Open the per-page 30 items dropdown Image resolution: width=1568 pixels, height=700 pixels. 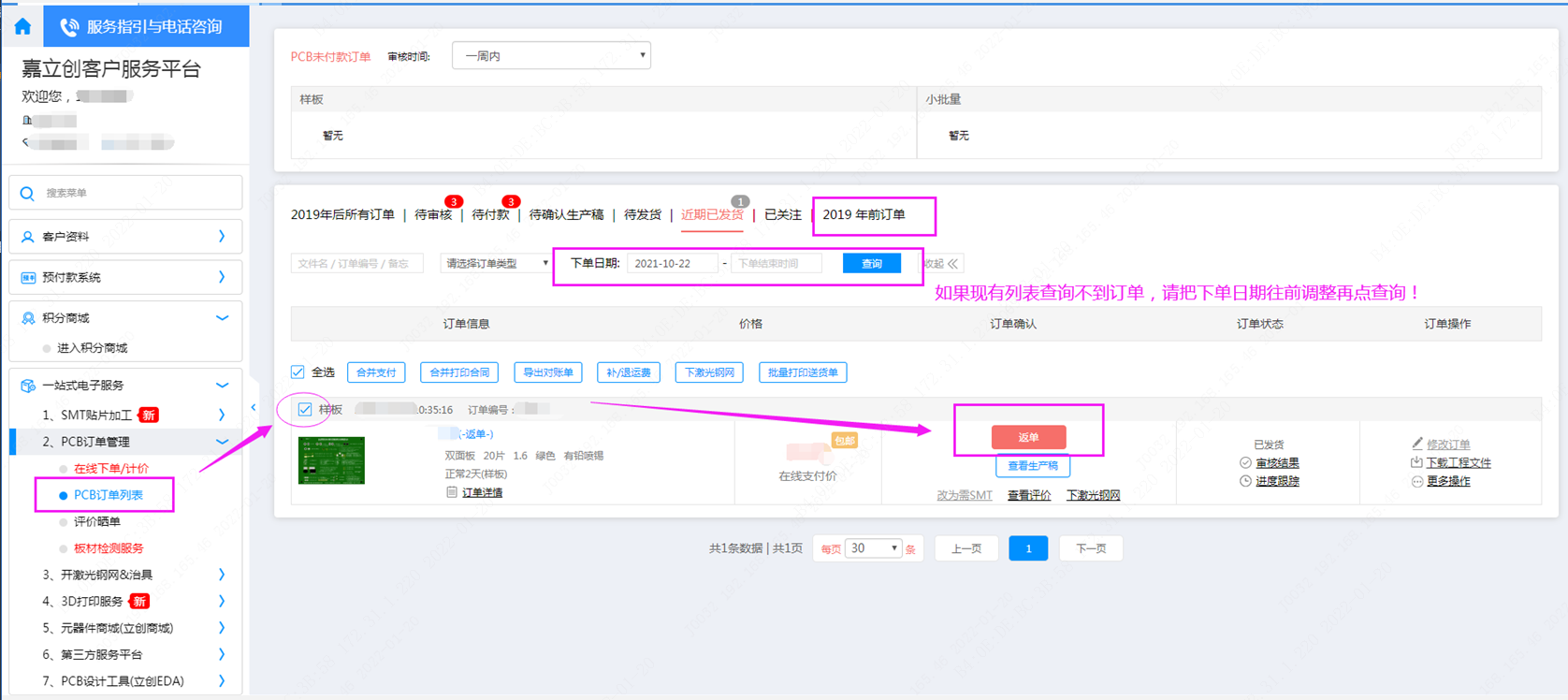pyautogui.click(x=874, y=548)
